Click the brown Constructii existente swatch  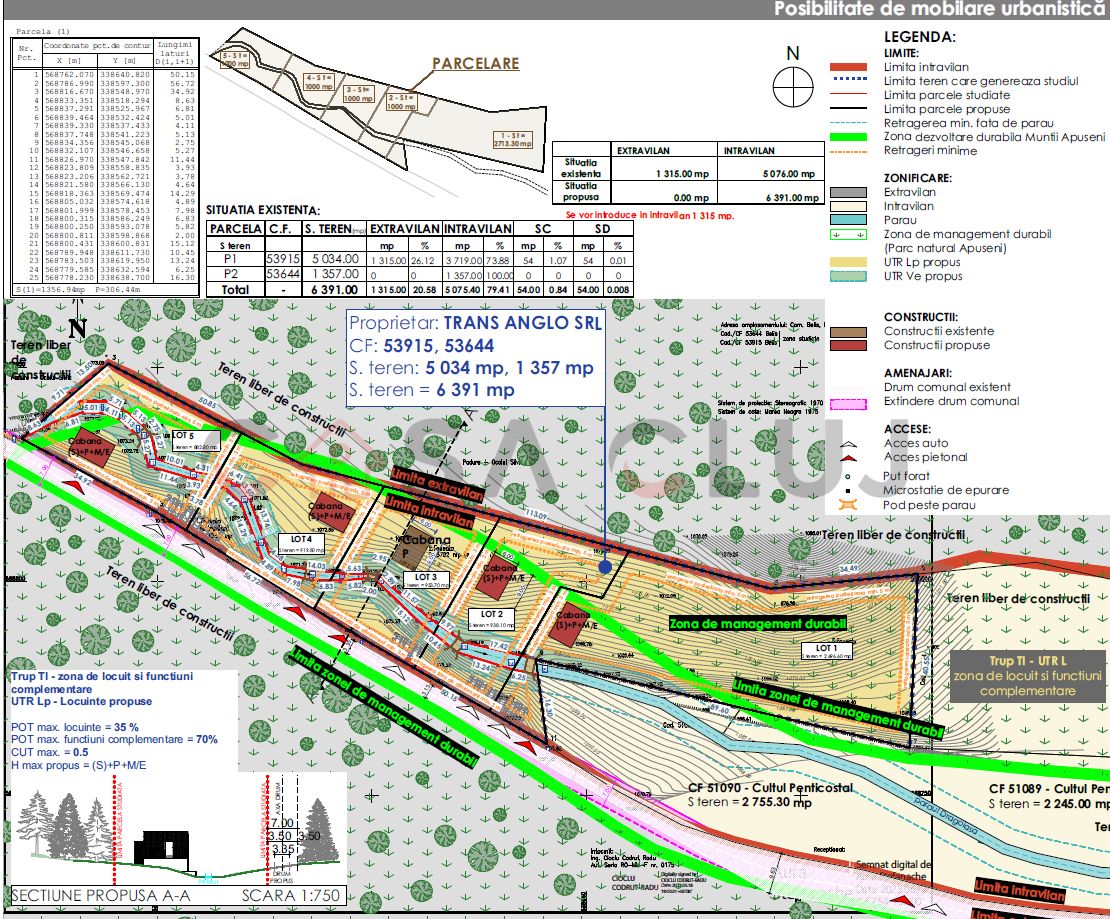[x=848, y=332]
